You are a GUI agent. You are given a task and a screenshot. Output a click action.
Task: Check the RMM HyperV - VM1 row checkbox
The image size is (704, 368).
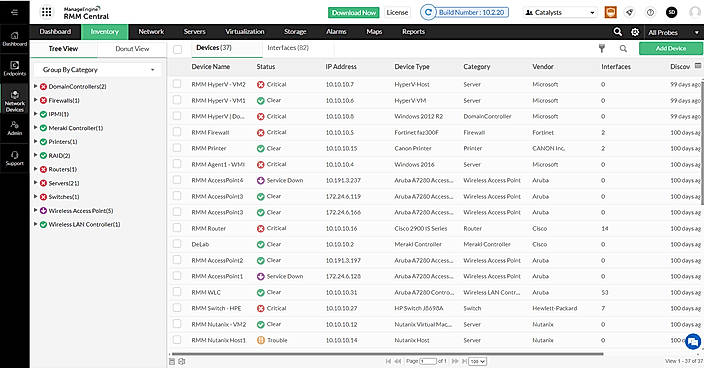point(177,100)
